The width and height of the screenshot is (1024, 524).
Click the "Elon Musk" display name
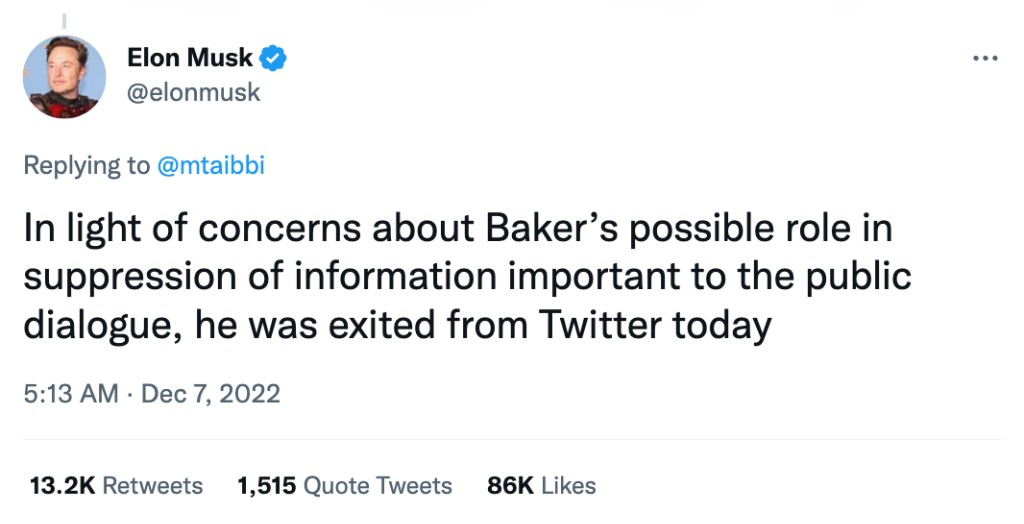pos(190,58)
